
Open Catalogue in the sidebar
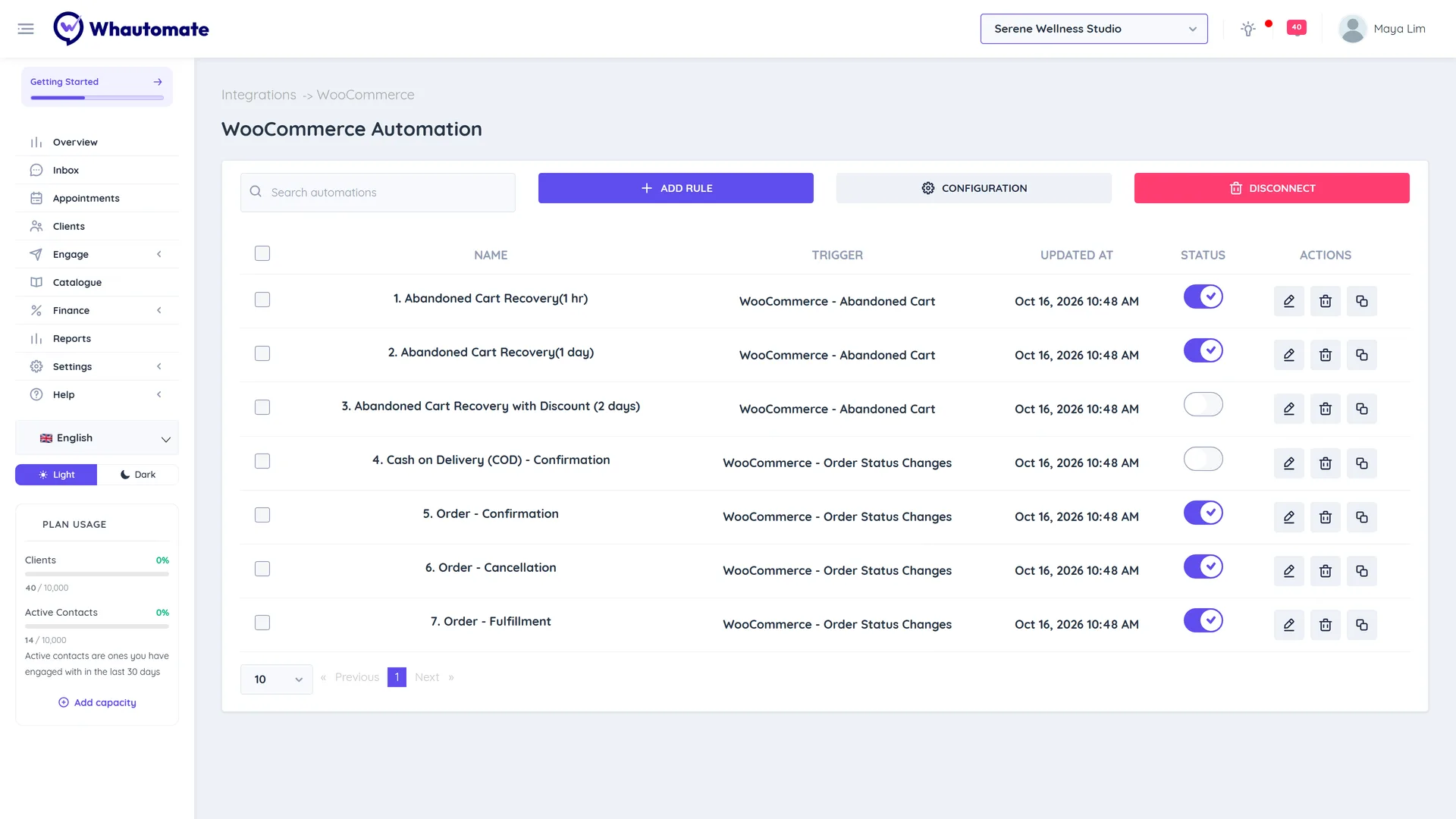coord(97,282)
